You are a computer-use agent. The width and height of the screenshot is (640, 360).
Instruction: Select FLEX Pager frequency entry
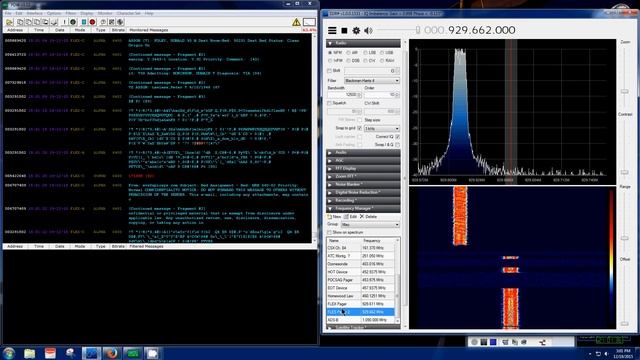361,304
